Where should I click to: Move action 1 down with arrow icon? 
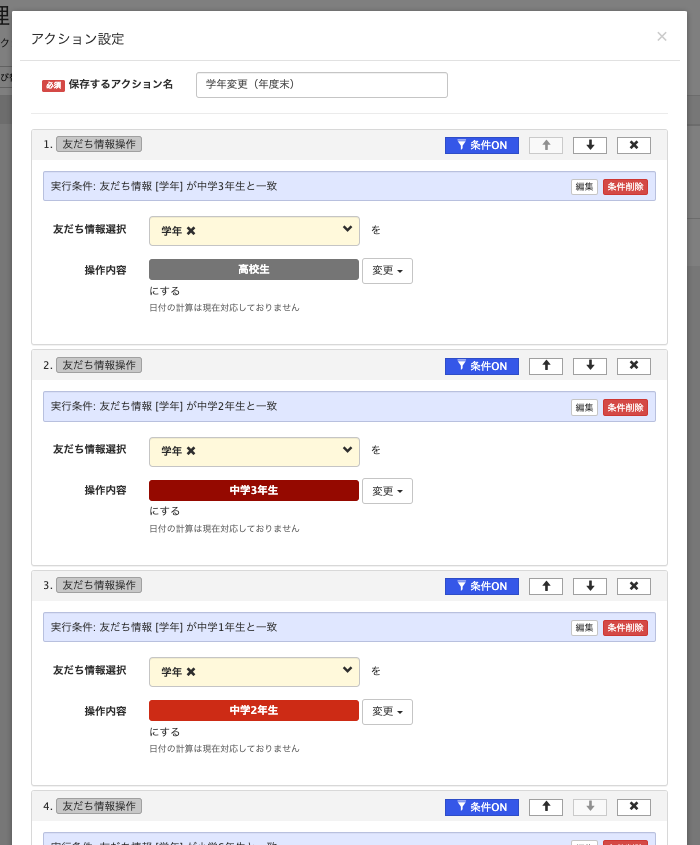coord(590,145)
